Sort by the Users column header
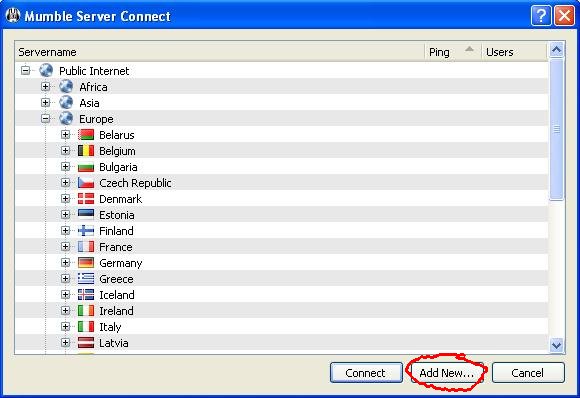The width and height of the screenshot is (580, 398). pyautogui.click(x=514, y=52)
